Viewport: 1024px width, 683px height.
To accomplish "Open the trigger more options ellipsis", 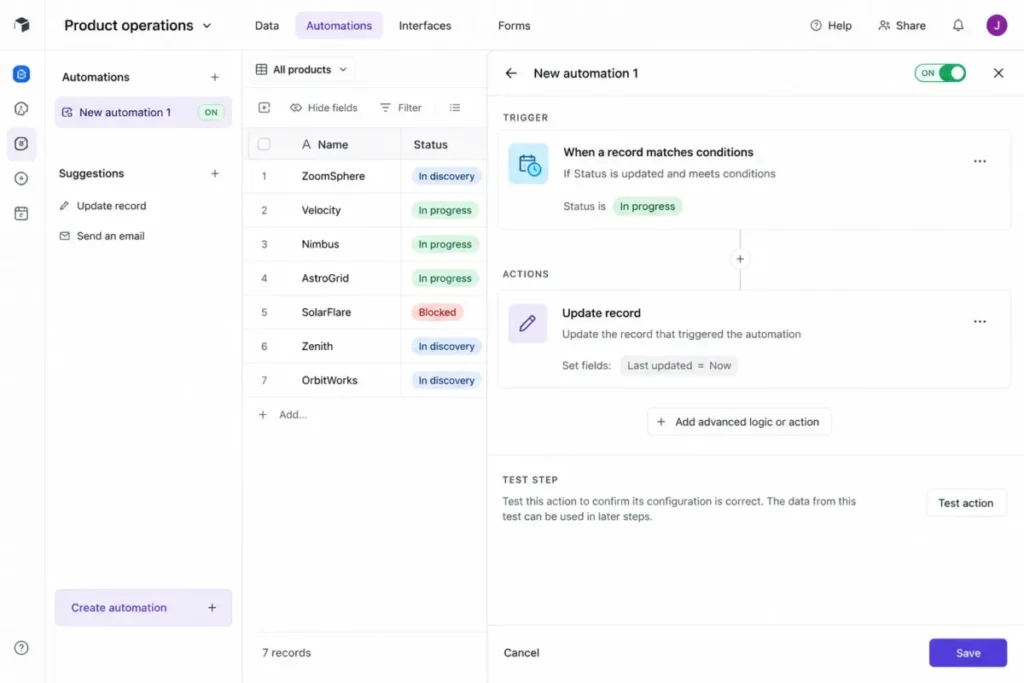I will point(980,161).
